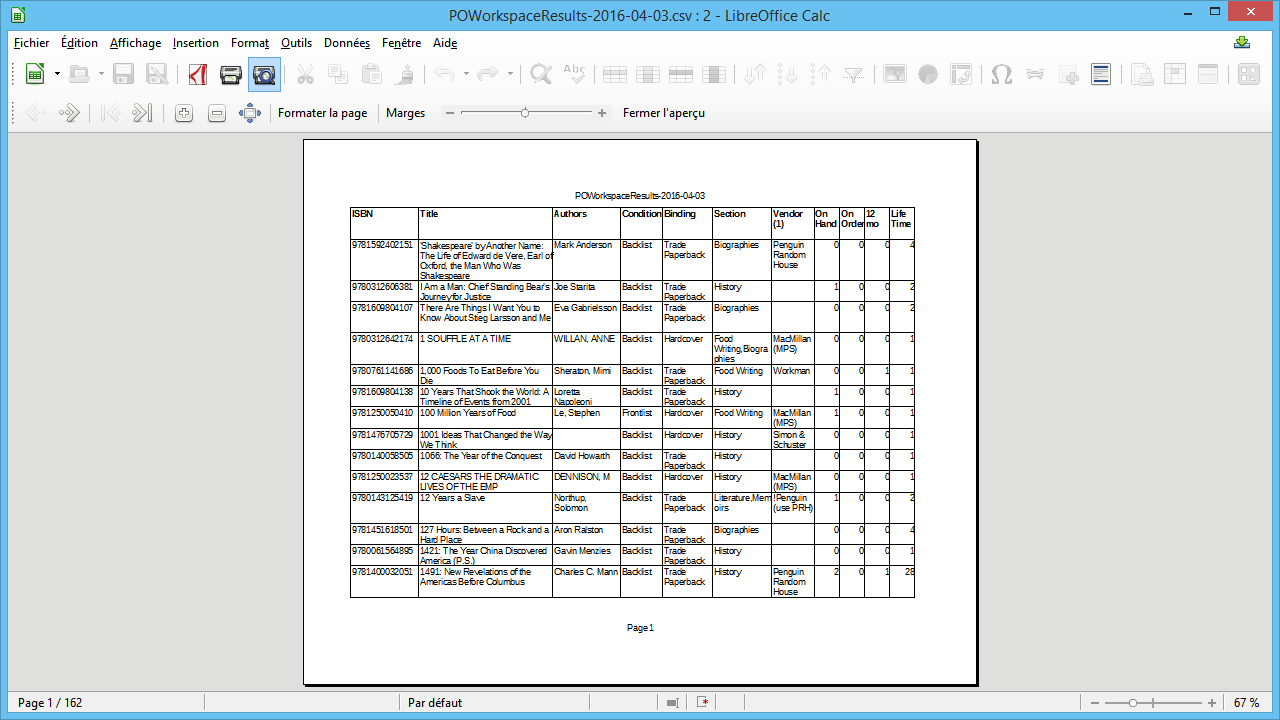Click the Redo arrow icon
Image resolution: width=1280 pixels, height=720 pixels.
click(488, 74)
